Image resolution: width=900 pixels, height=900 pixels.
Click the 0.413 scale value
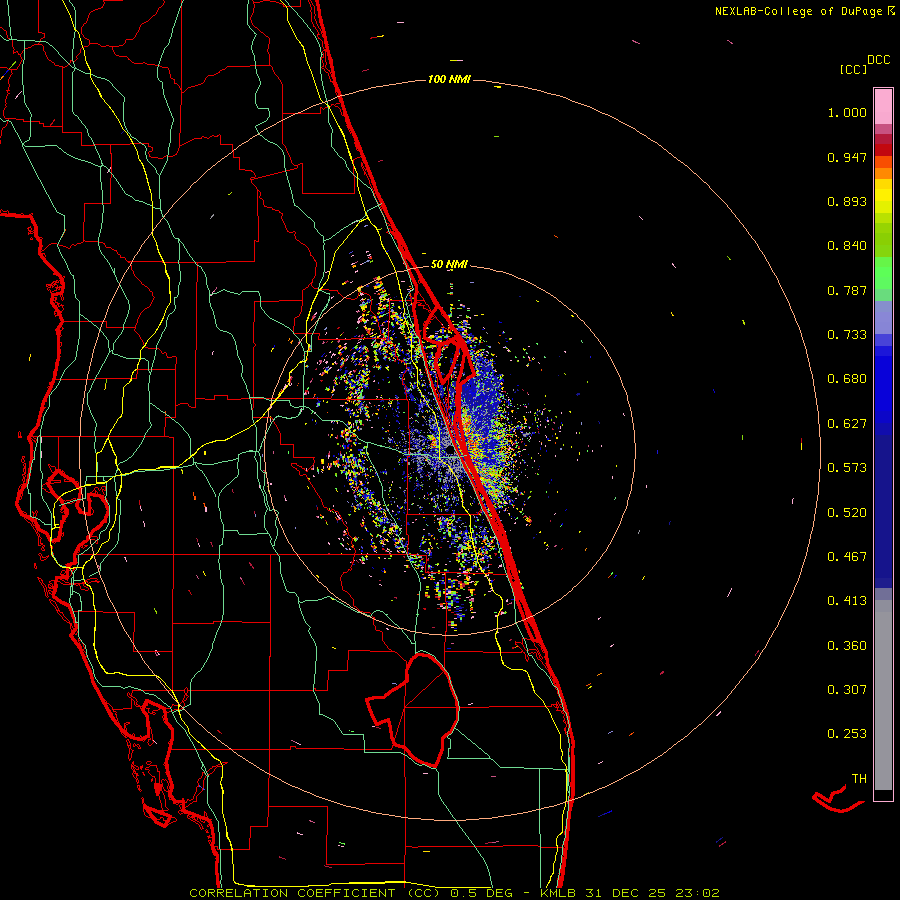847,601
